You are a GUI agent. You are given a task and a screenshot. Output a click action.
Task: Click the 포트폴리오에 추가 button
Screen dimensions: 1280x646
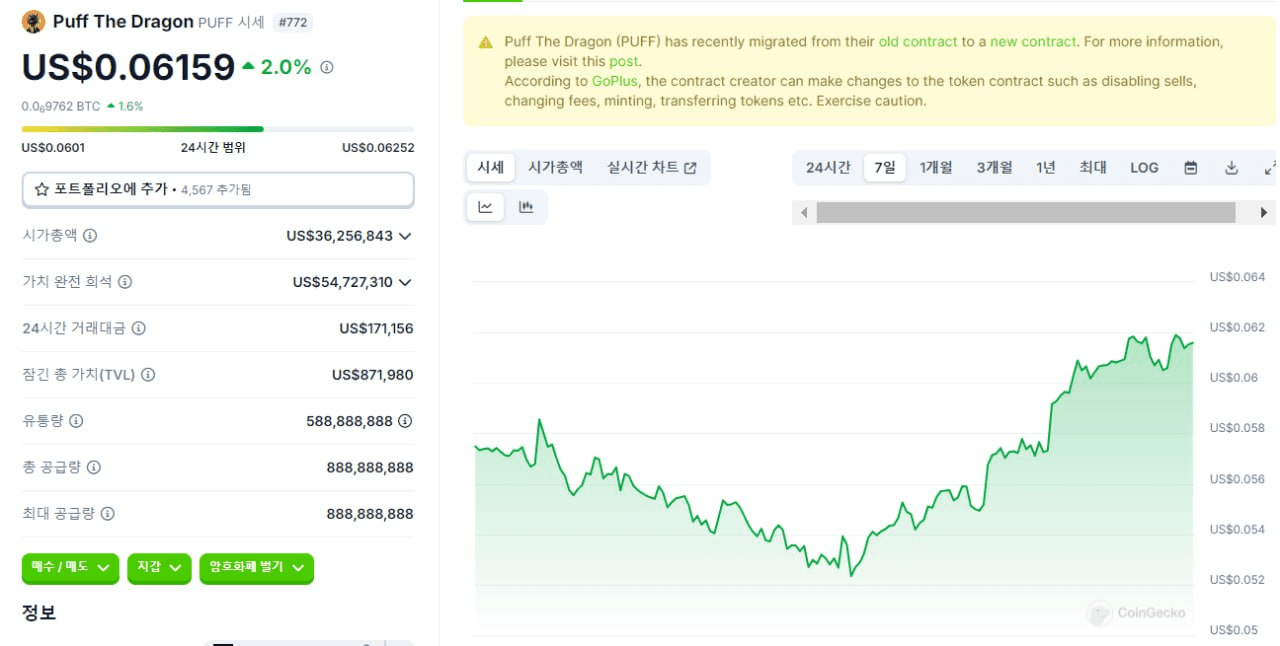[x=218, y=189]
